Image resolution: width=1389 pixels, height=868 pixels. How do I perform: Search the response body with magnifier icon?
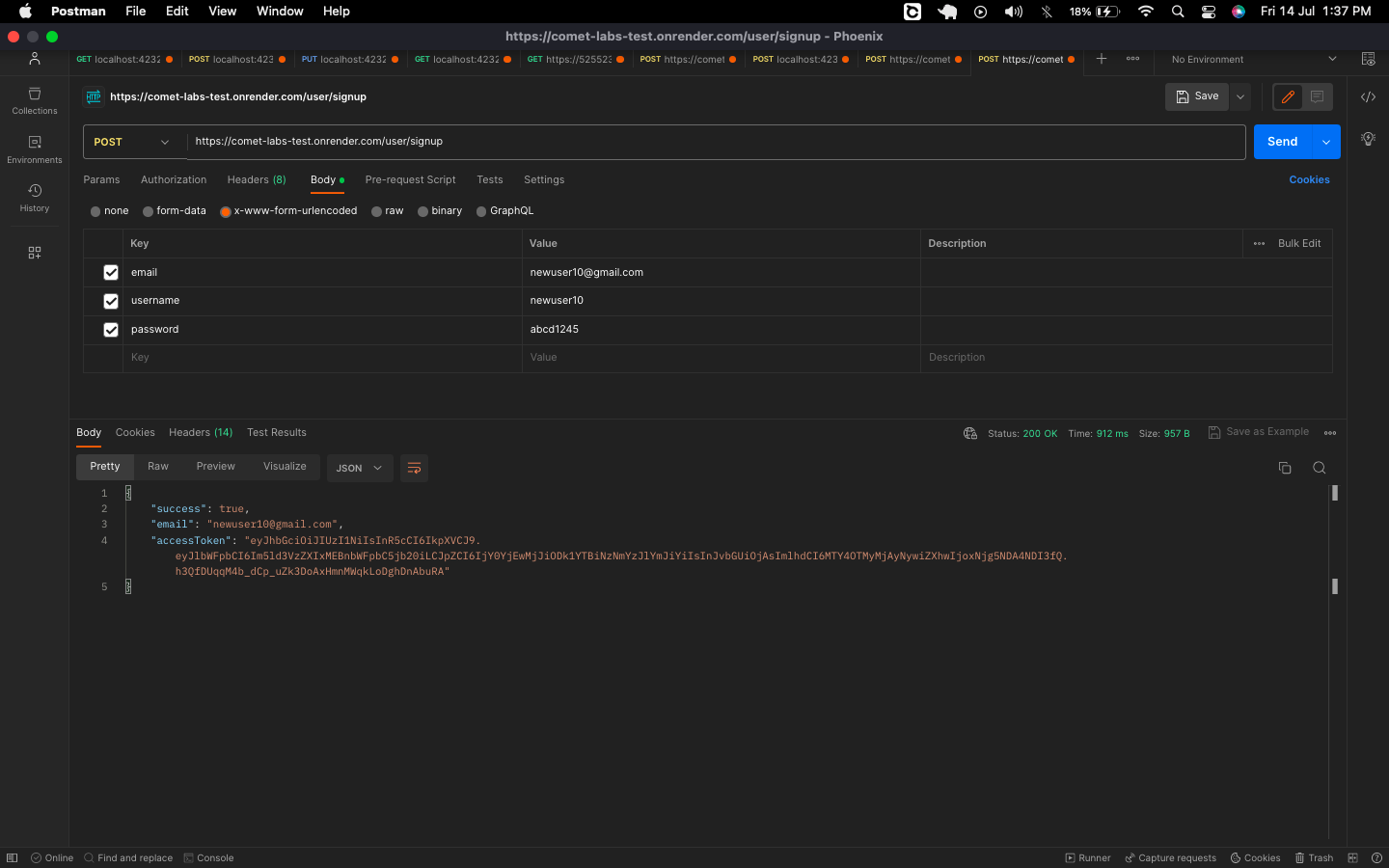coord(1320,468)
